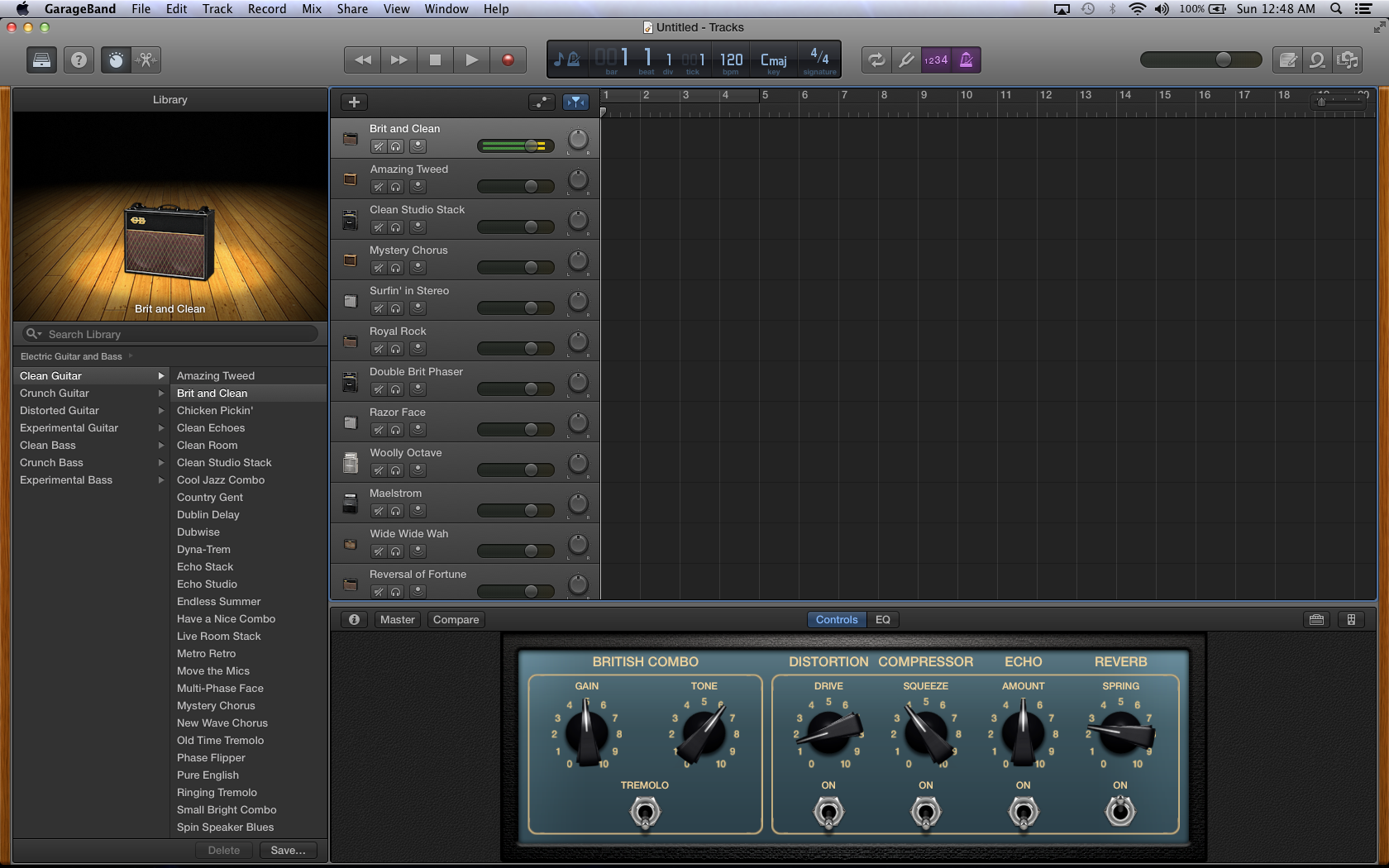Start playback with the Play button
The width and height of the screenshot is (1389, 868).
471,60
